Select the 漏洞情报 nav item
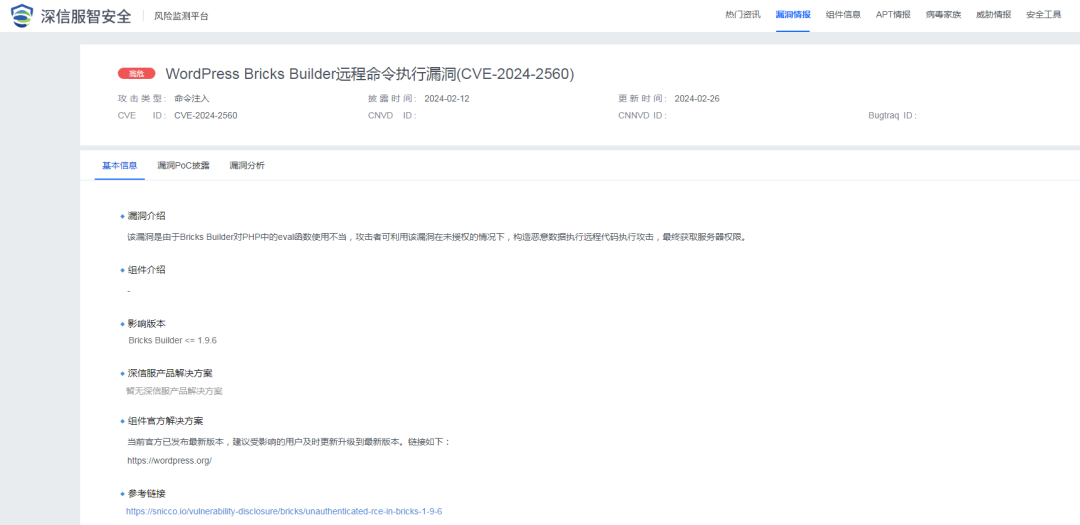The height and width of the screenshot is (525, 1080). pyautogui.click(x=793, y=14)
